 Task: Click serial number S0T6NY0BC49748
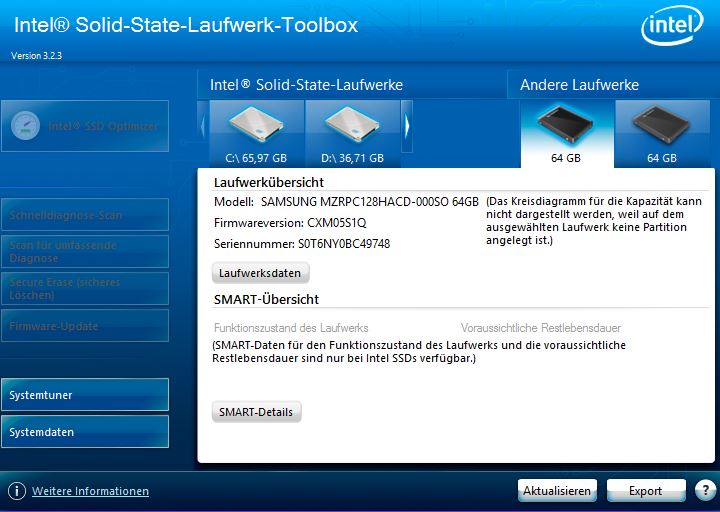[344, 243]
